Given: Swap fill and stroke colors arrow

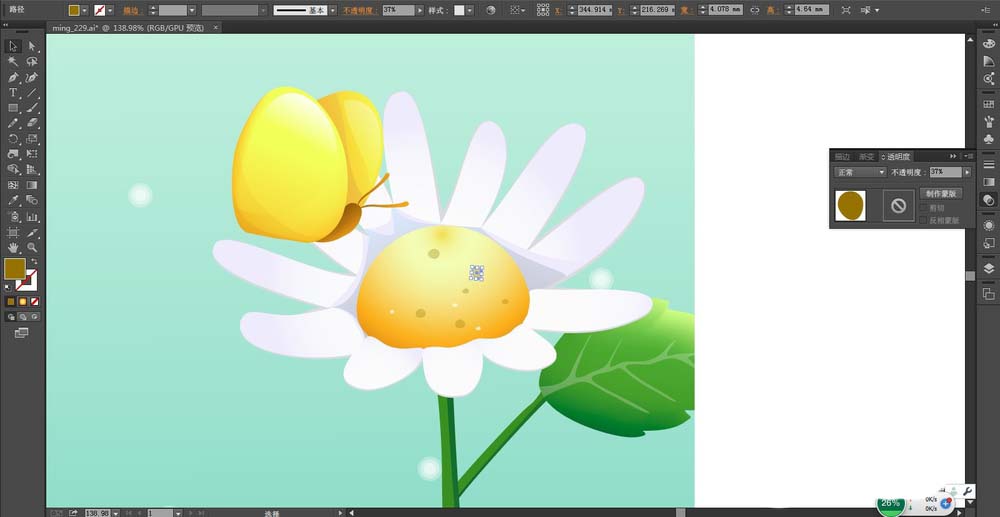Looking at the screenshot, I should coord(34,261).
